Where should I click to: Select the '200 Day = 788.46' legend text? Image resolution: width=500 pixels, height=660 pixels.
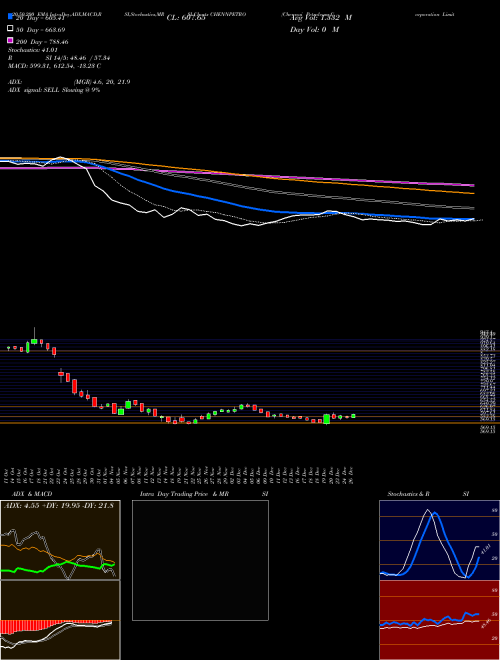(x=43, y=42)
